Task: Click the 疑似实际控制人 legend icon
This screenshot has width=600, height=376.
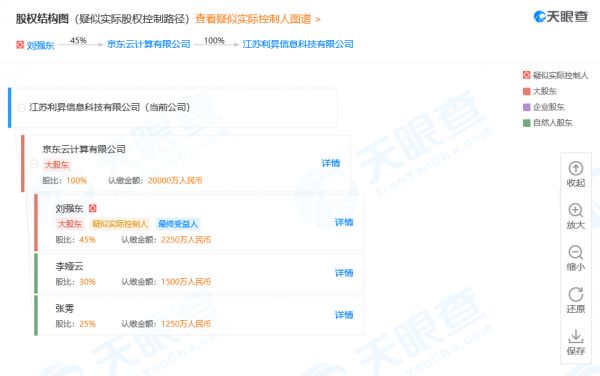Action: [527, 75]
